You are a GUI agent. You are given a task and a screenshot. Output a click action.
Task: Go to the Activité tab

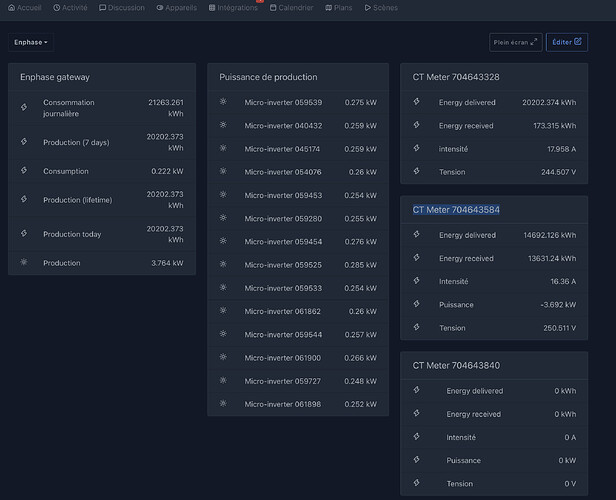pos(70,7)
